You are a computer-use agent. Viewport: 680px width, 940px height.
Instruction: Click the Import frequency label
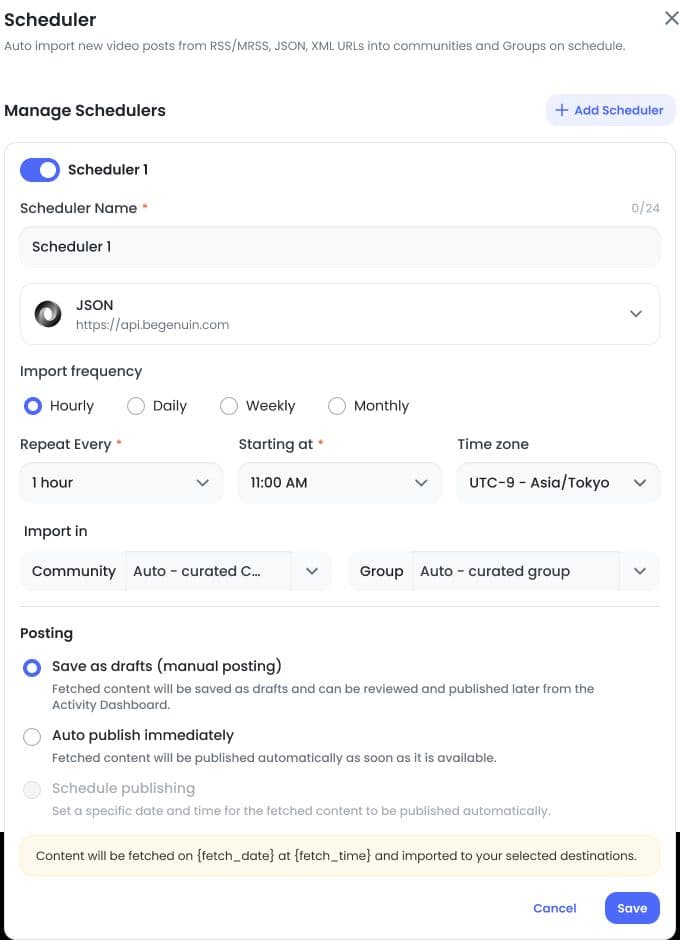pos(81,372)
